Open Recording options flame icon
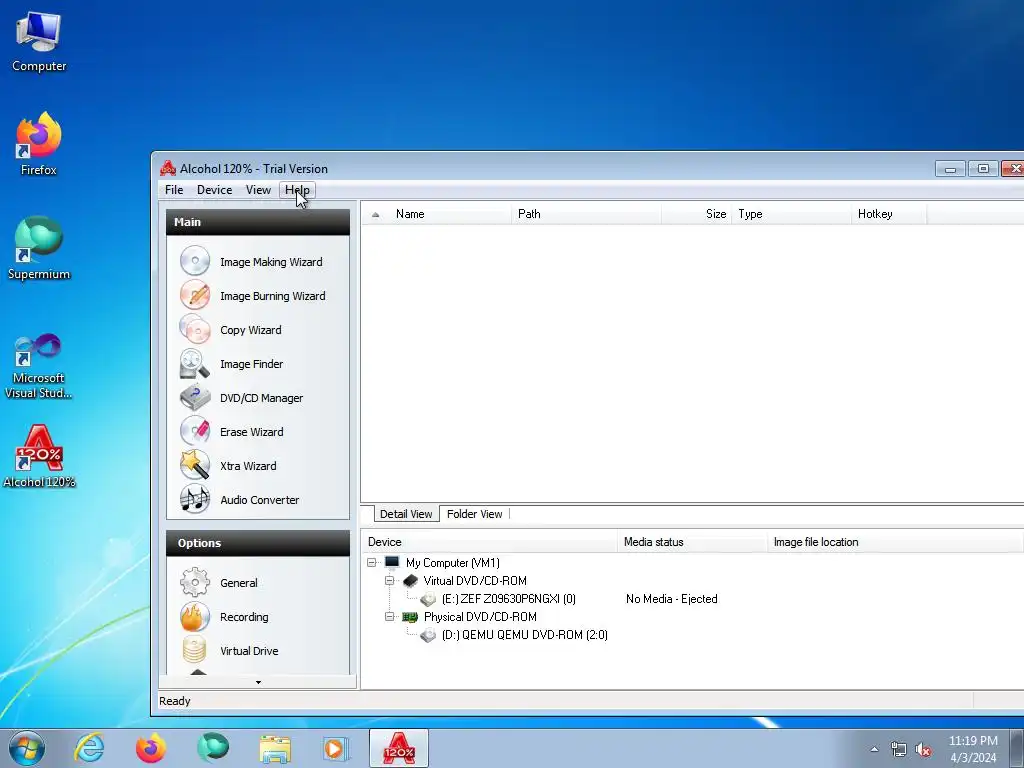Image resolution: width=1024 pixels, height=768 pixels. [195, 616]
